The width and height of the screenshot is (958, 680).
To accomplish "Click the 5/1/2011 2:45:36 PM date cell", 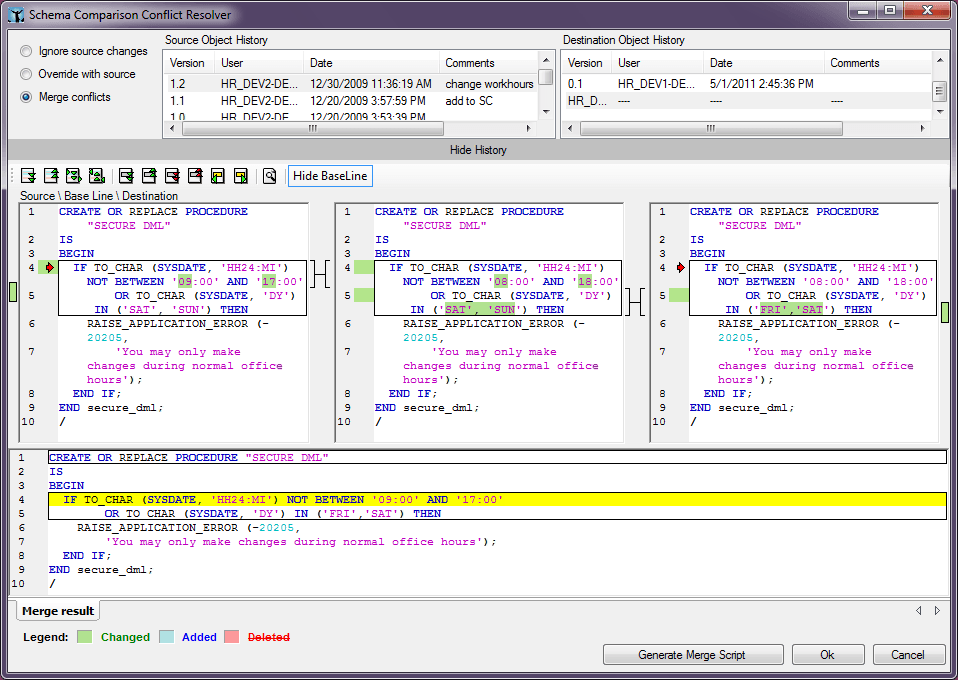I will coord(762,84).
